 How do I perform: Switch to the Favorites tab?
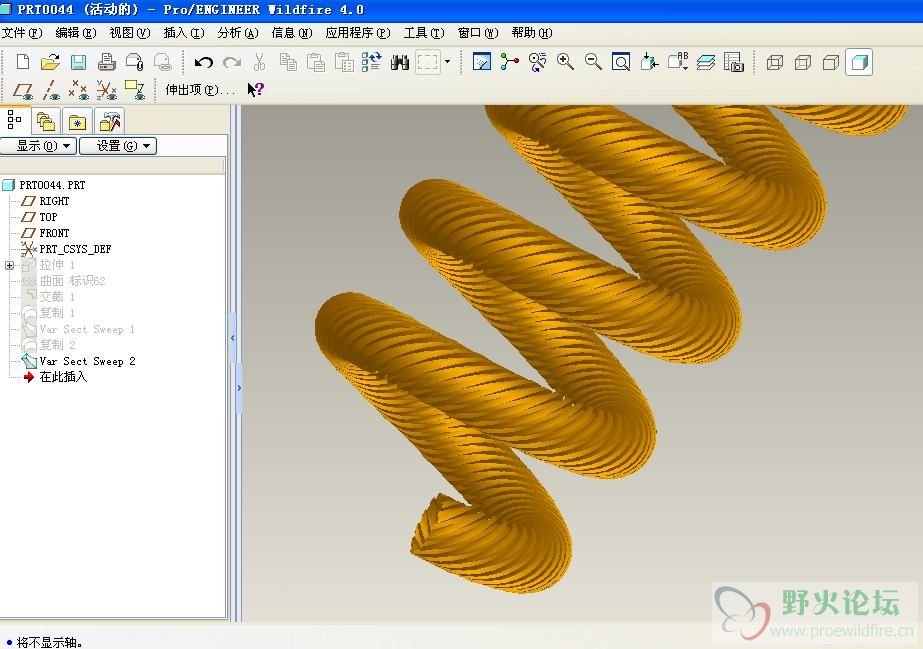click(x=78, y=121)
